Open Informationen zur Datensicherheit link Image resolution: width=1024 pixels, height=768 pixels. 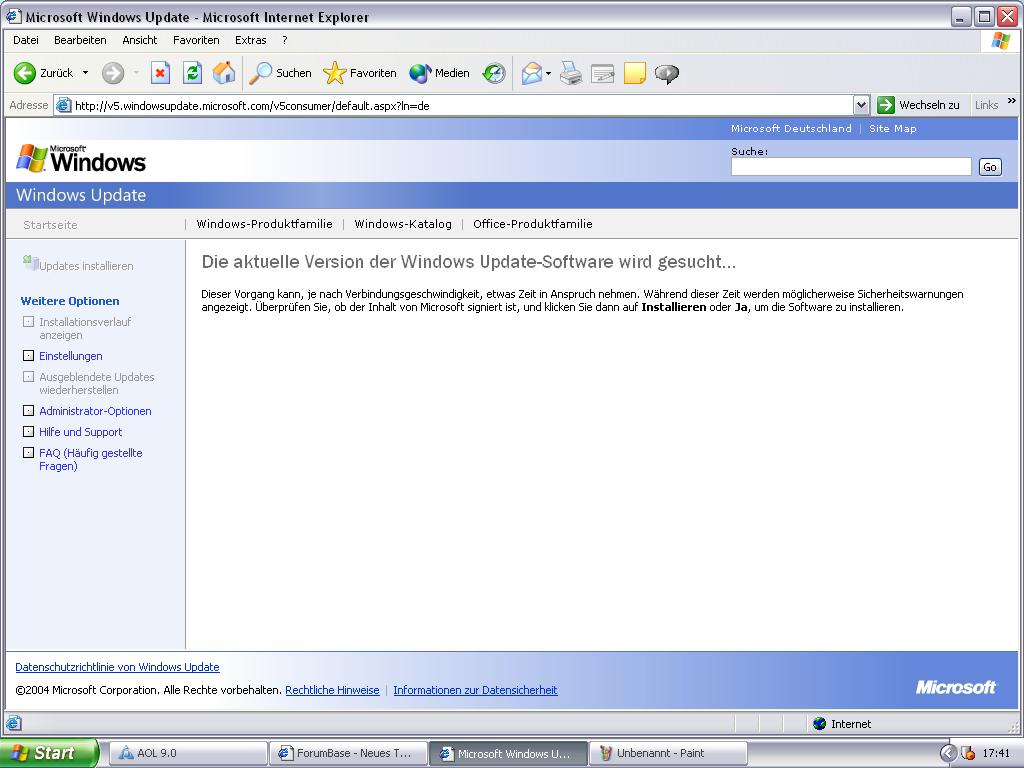tap(475, 690)
